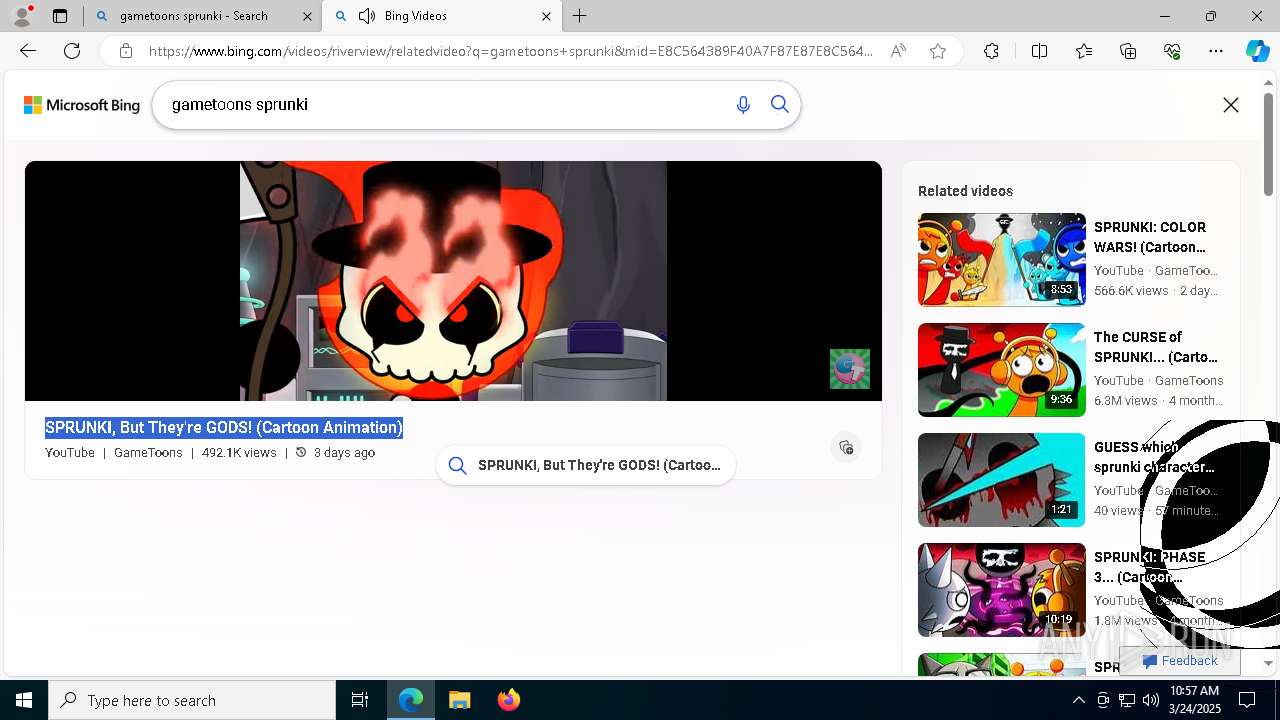Viewport: 1280px width, 720px height.
Task: Open the notification center icon
Action: click(1247, 700)
